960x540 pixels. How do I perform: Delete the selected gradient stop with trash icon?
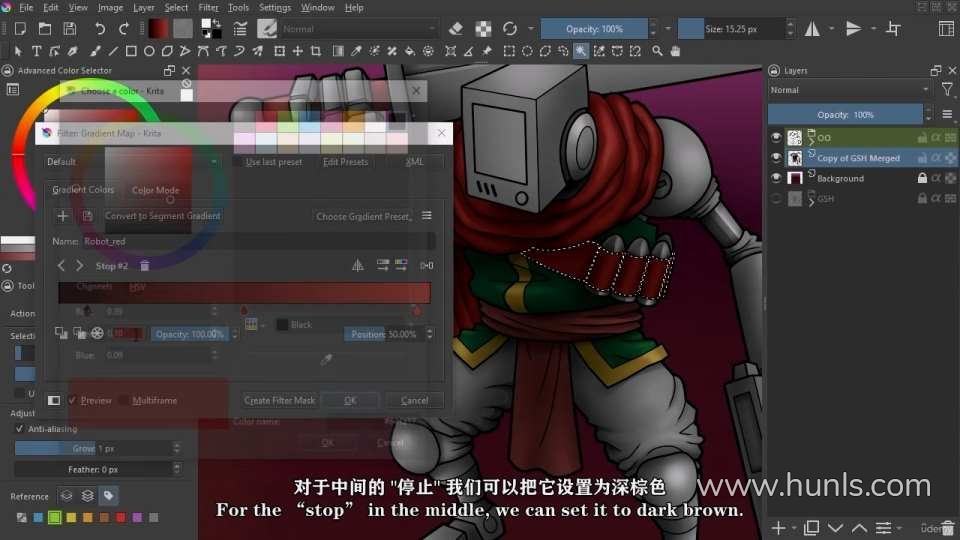145,266
